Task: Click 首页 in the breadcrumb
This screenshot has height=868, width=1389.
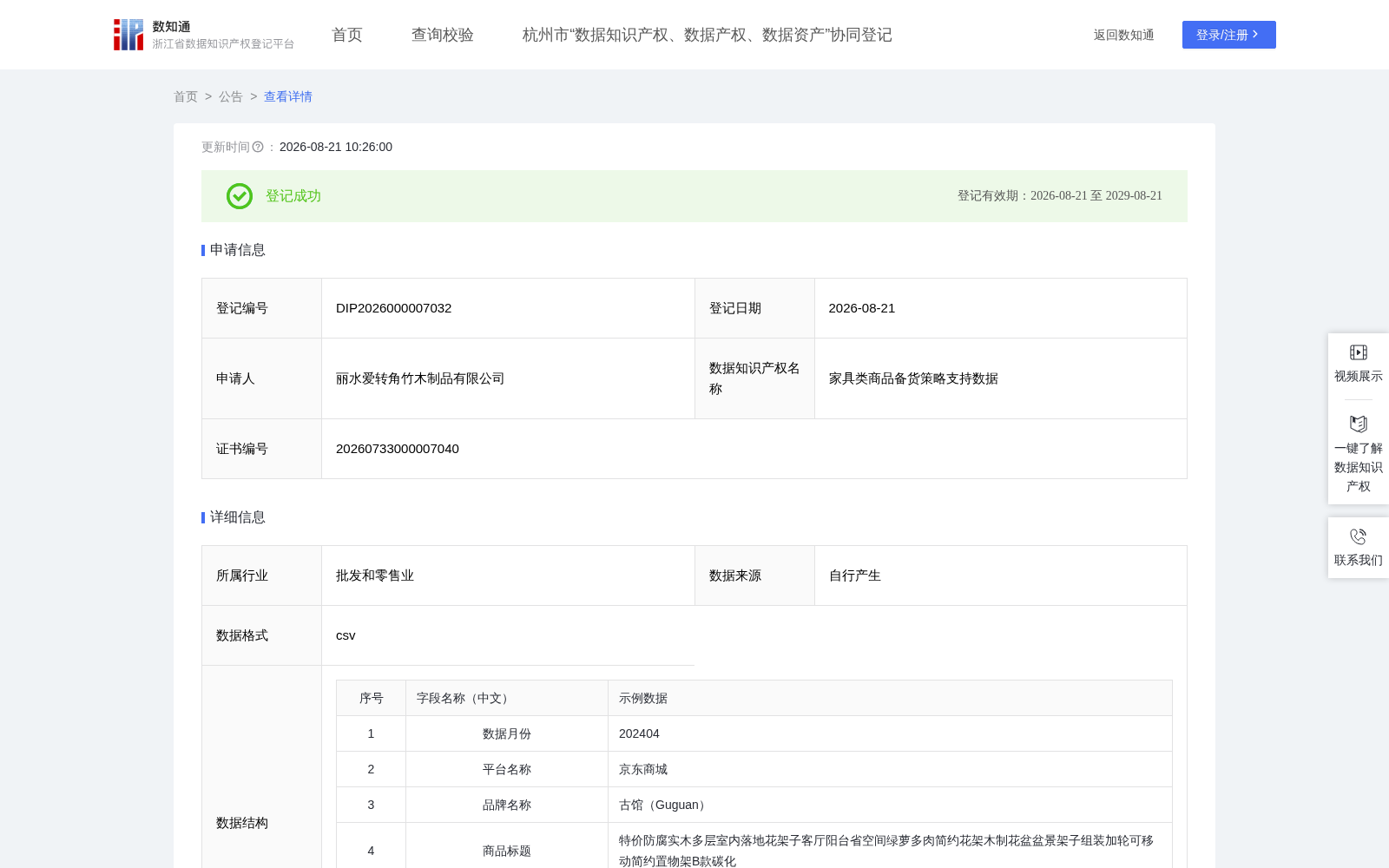Action: coord(186,96)
